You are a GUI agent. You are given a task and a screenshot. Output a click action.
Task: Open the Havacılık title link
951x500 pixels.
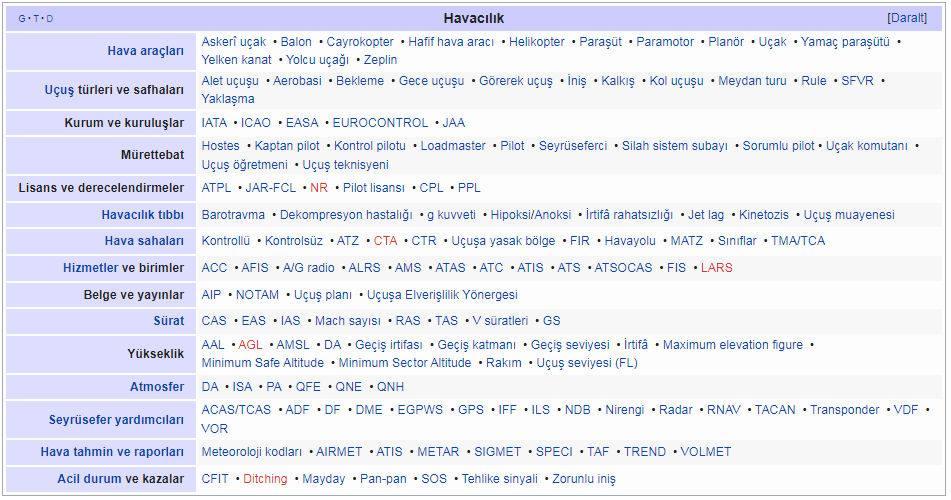pyautogui.click(x=474, y=18)
